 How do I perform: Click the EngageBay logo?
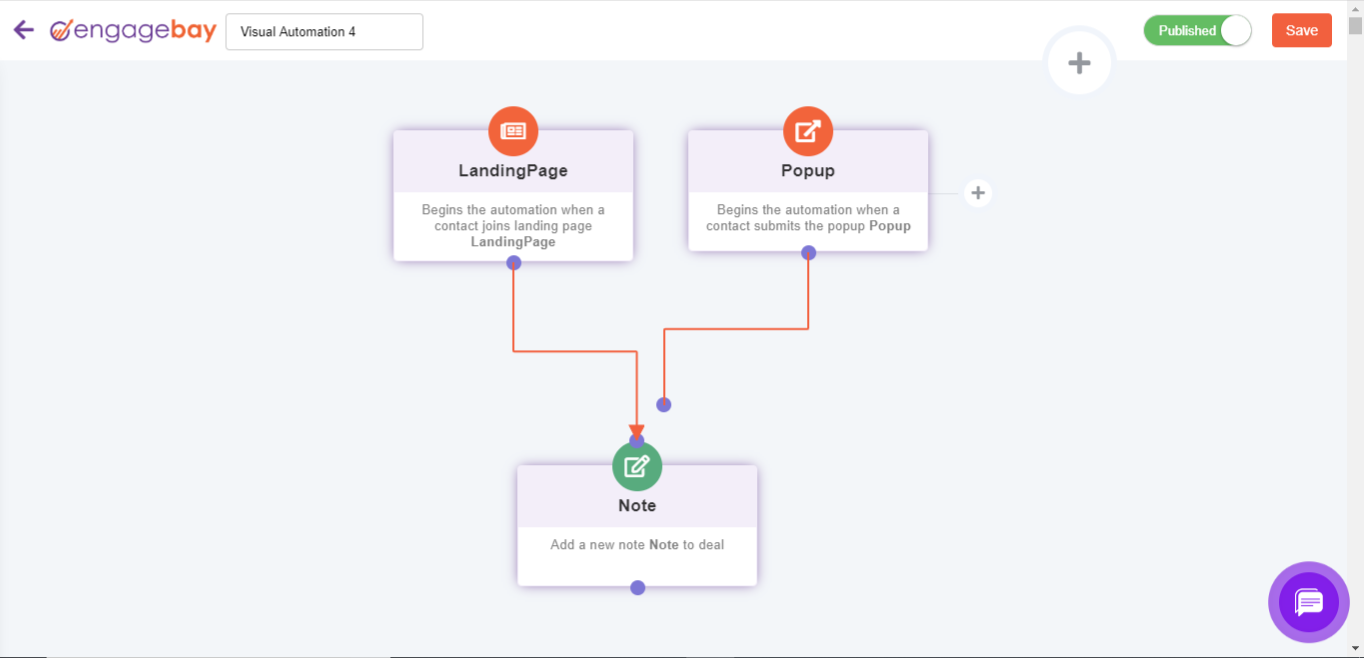click(133, 31)
